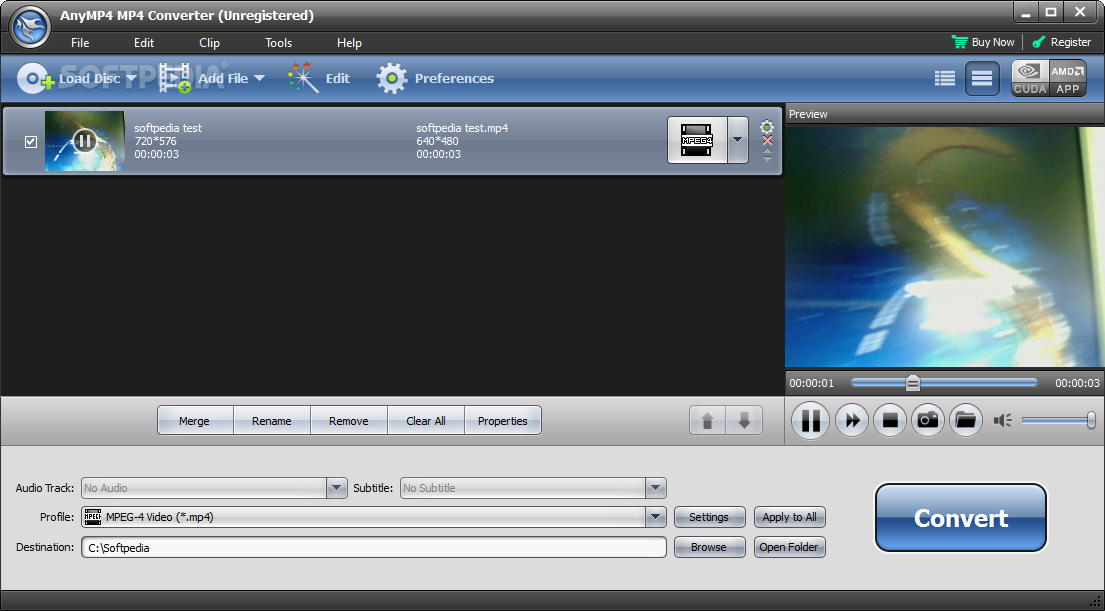Click the preview video image
The image size is (1105, 611).
[944, 247]
